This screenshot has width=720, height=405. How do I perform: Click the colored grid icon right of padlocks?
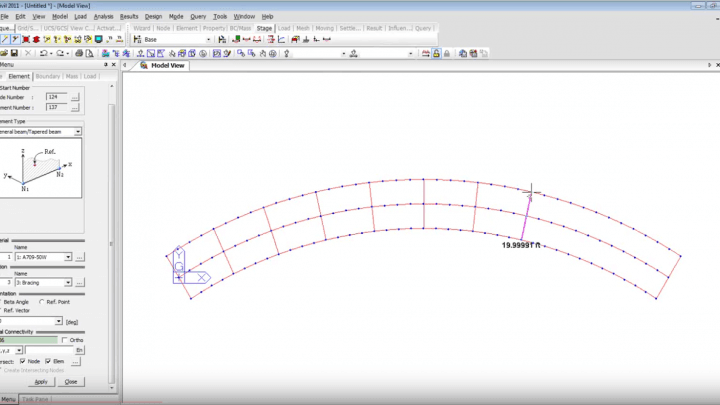click(473, 54)
